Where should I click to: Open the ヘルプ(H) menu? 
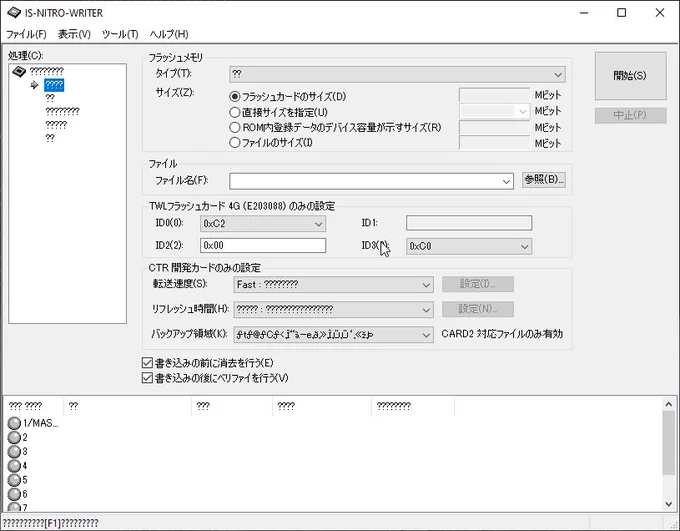click(x=169, y=34)
